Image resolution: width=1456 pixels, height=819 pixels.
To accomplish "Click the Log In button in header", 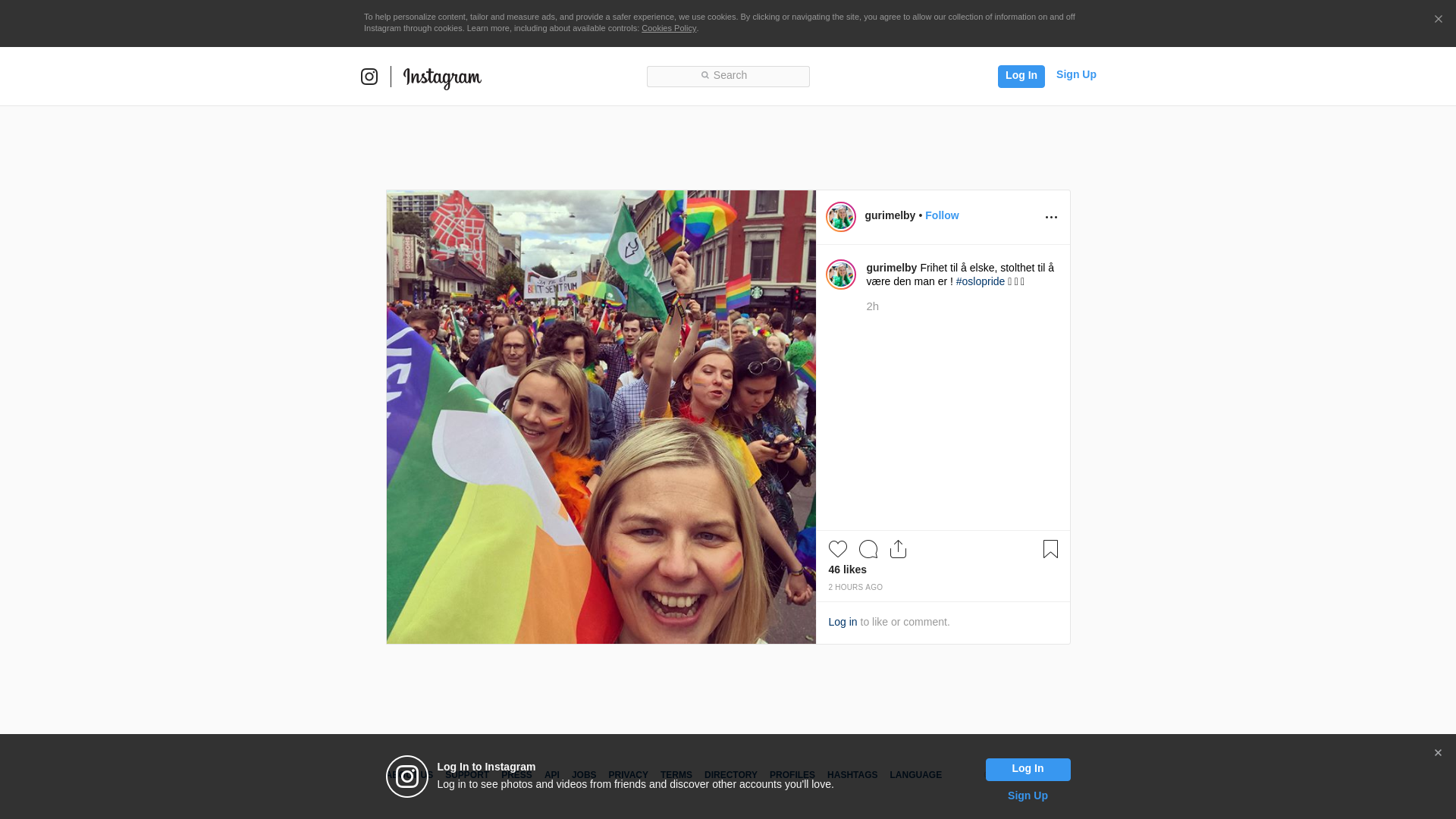I will (x=1021, y=76).
